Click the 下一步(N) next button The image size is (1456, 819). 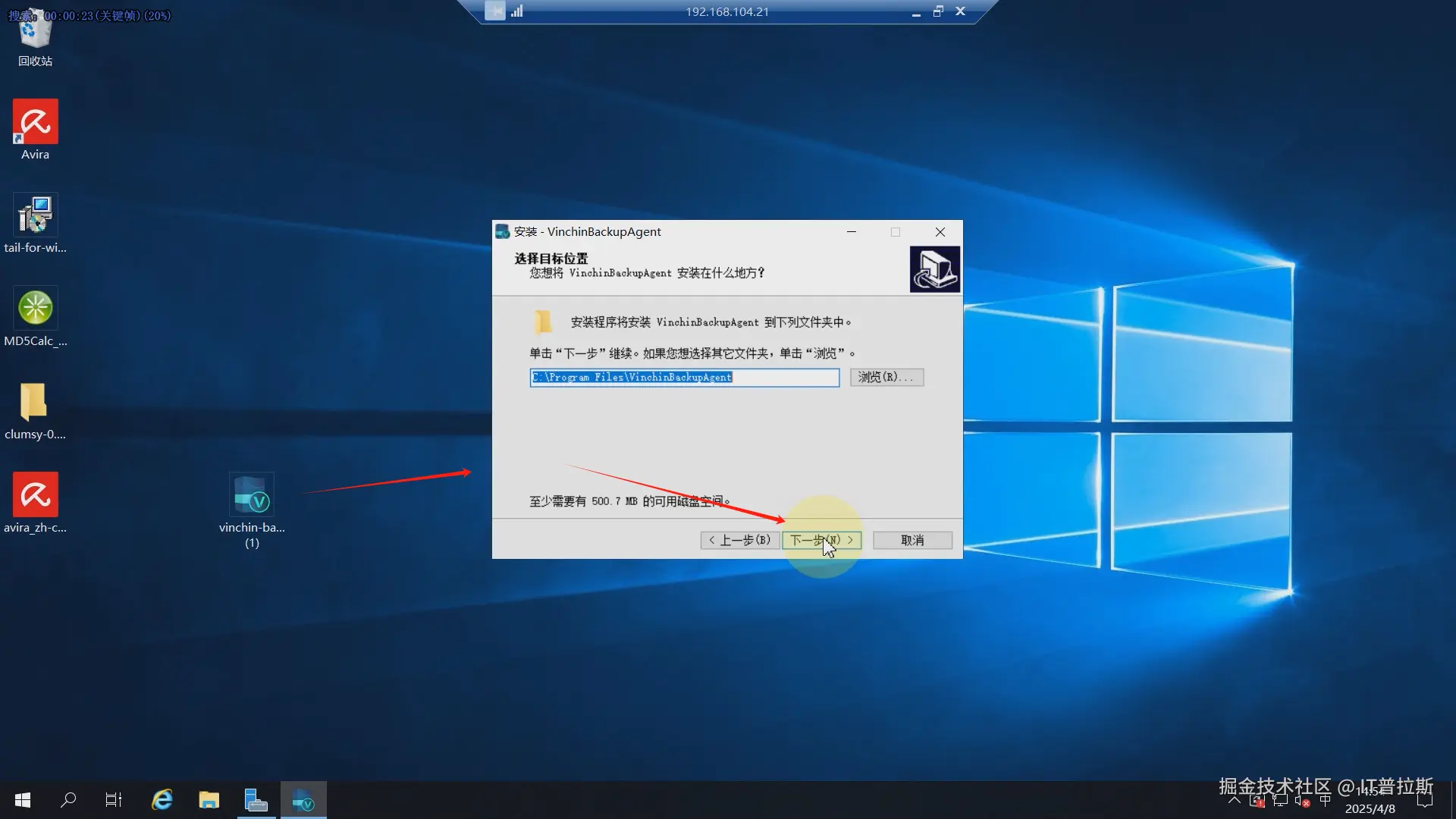[x=821, y=540]
